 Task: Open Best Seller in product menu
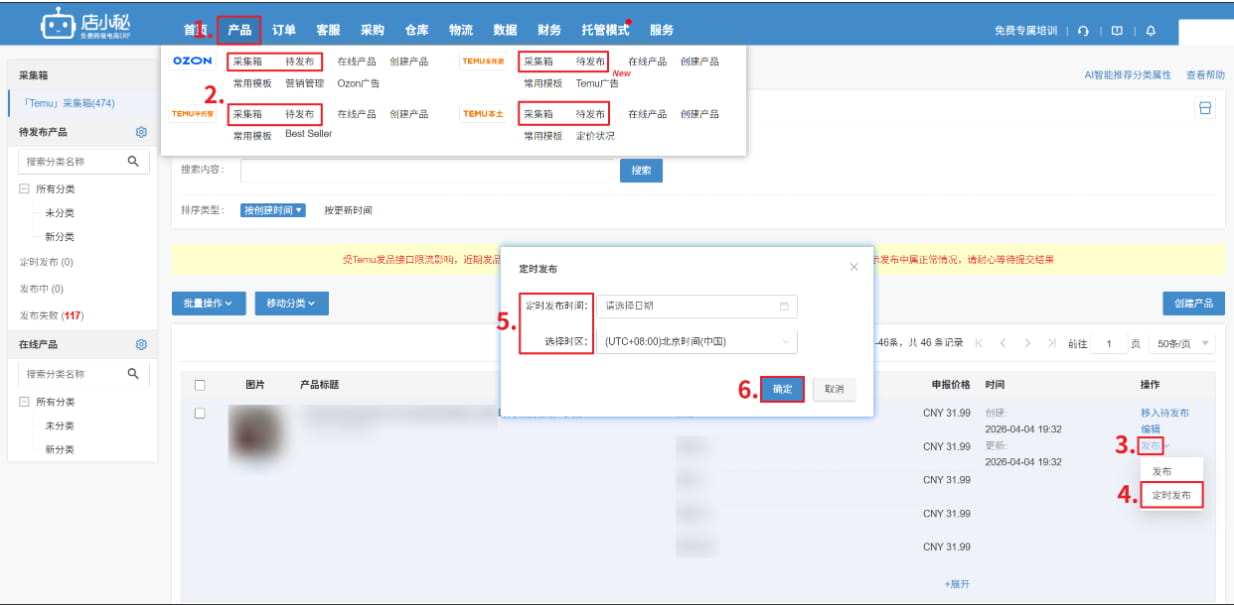click(308, 134)
